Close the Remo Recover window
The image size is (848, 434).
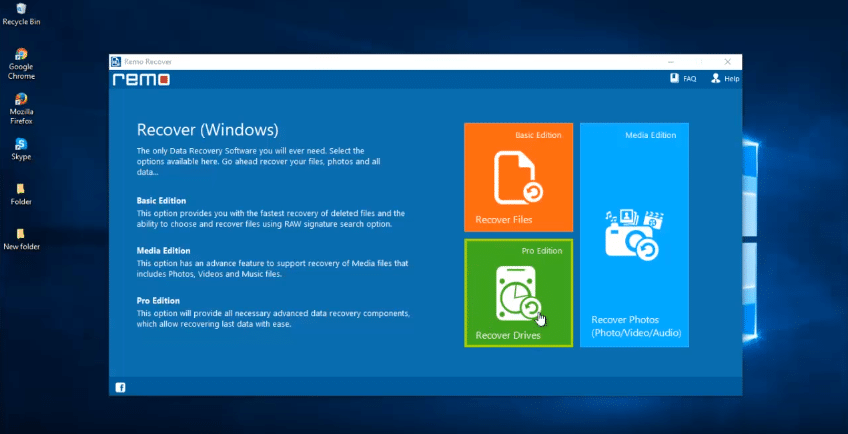[732, 61]
